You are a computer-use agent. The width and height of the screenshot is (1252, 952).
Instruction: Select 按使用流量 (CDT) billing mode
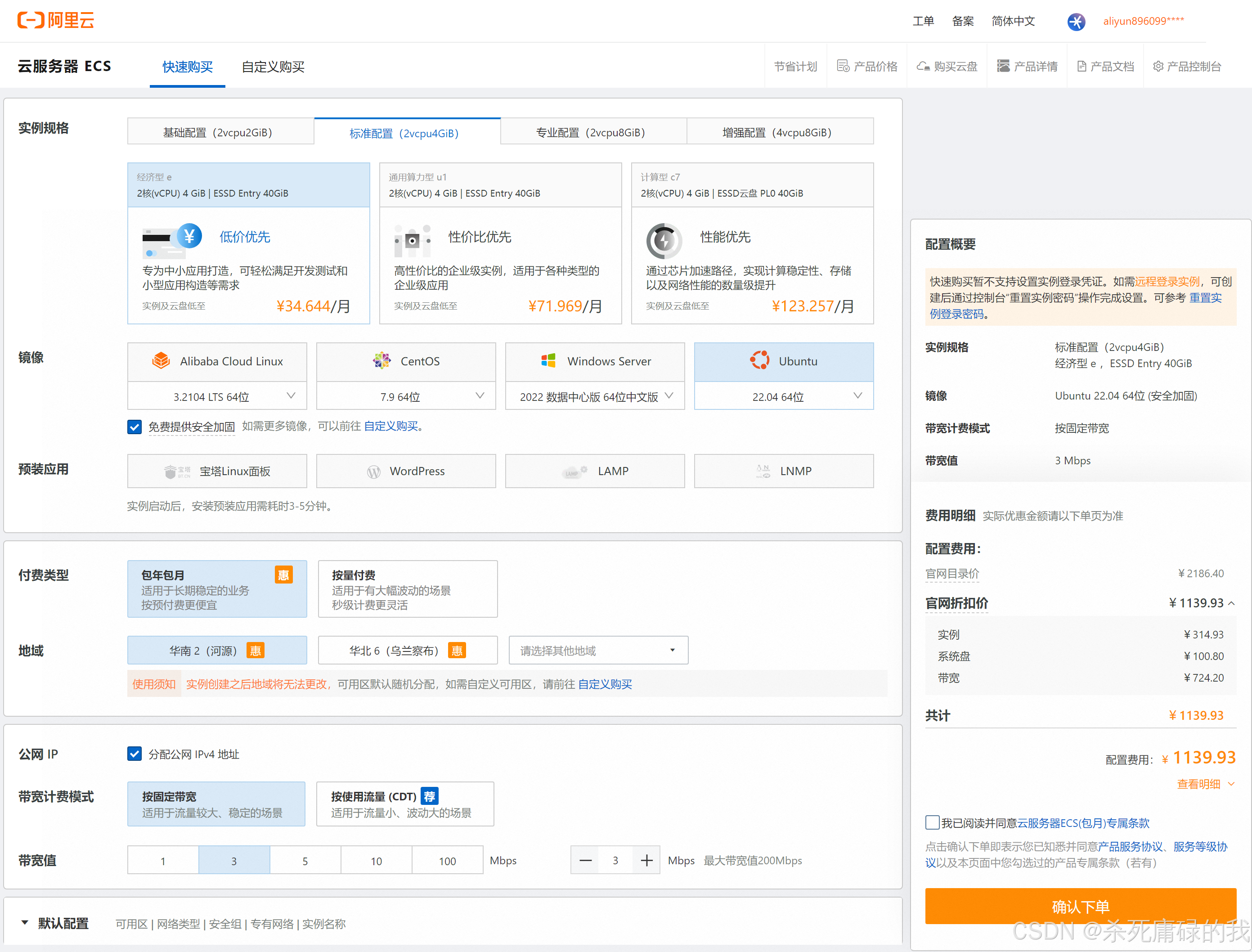(404, 804)
